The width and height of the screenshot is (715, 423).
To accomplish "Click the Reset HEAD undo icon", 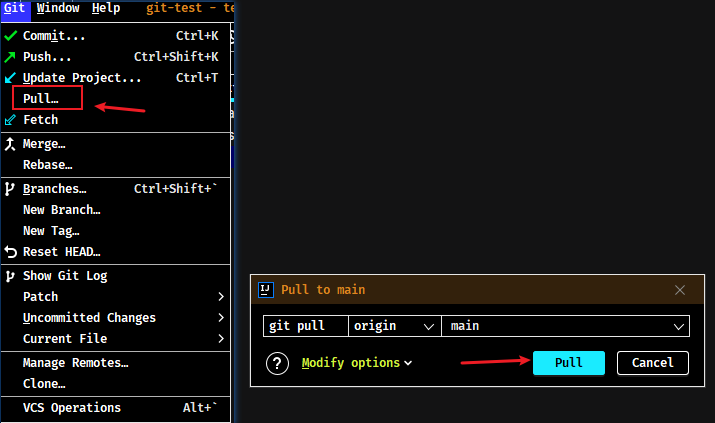I will pyautogui.click(x=10, y=252).
